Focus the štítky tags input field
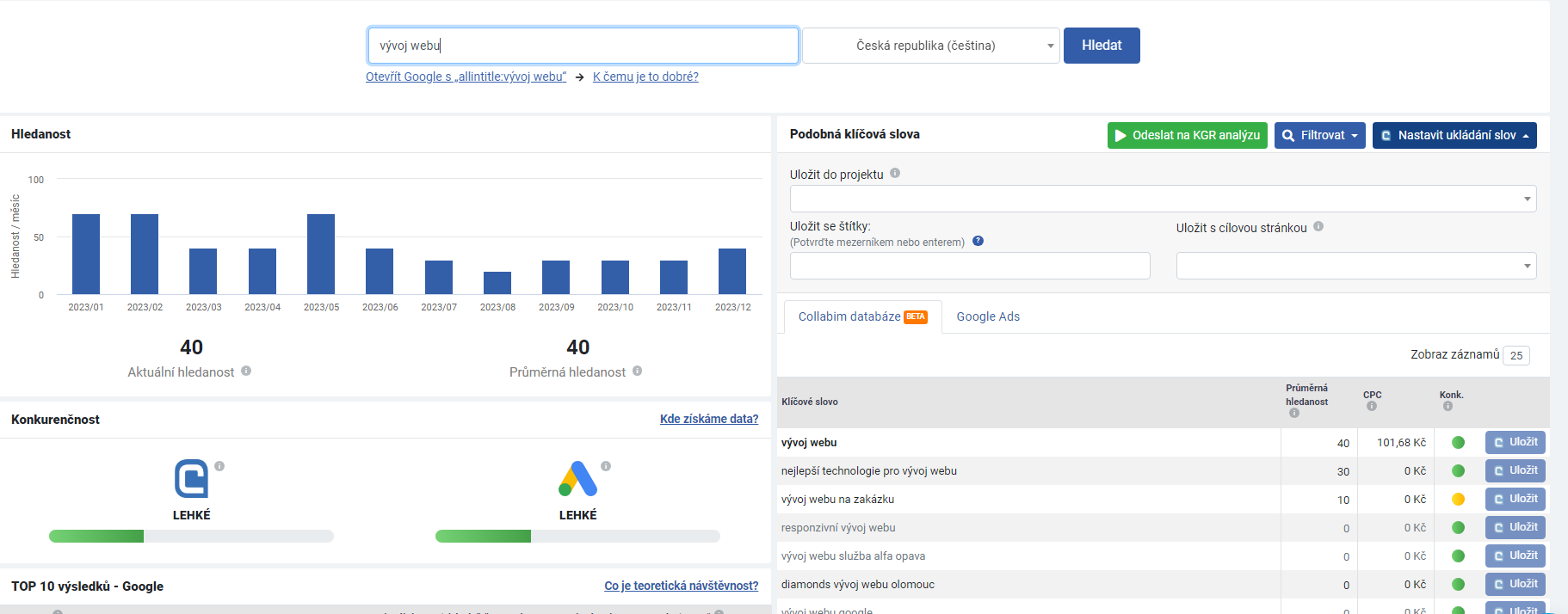1568x614 pixels. pyautogui.click(x=969, y=266)
